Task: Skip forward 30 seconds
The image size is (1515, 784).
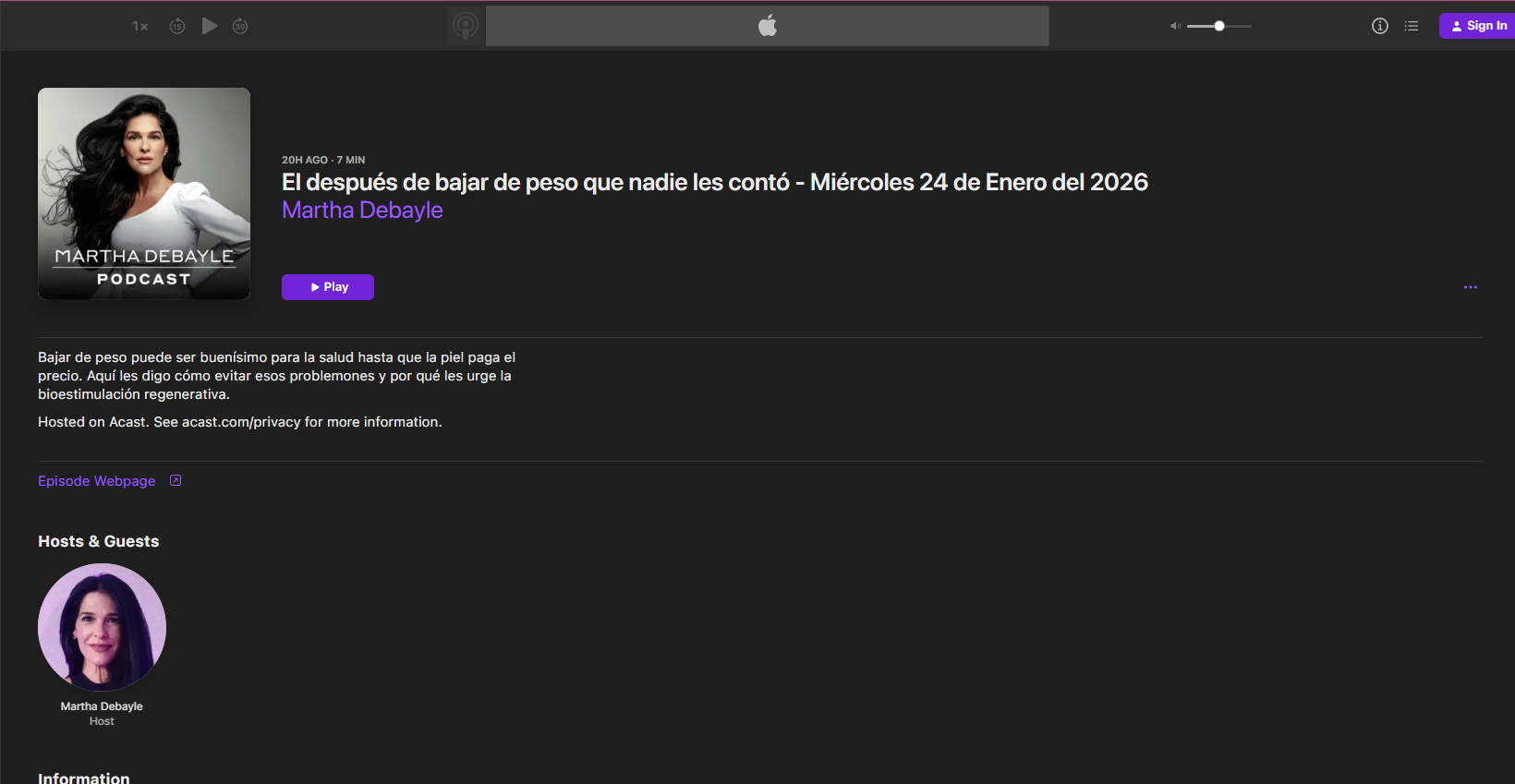Action: coord(240,26)
